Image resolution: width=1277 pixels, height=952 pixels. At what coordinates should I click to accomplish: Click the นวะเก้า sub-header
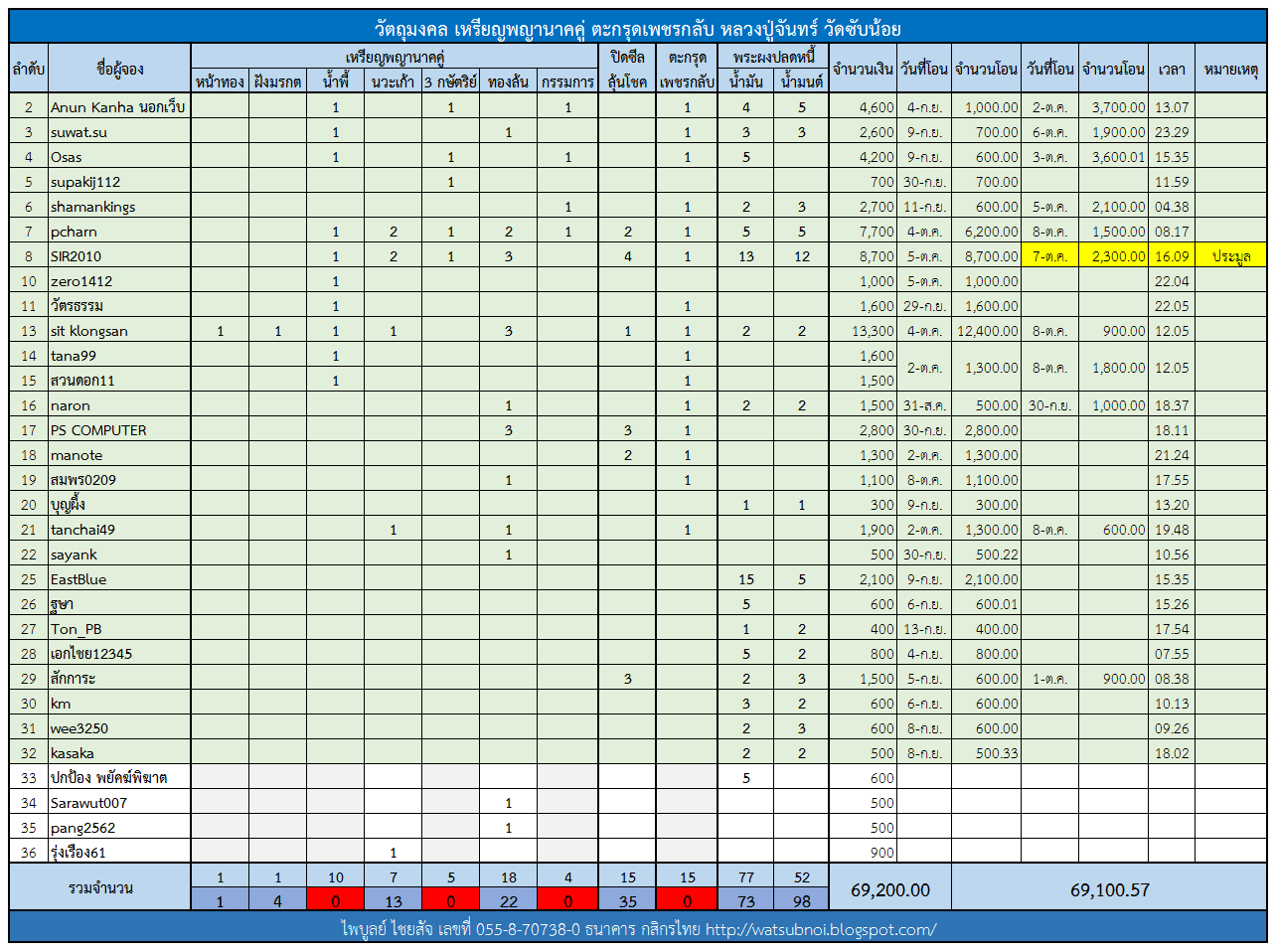click(x=393, y=81)
